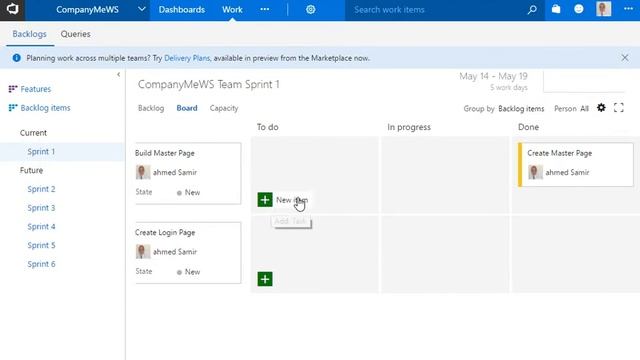Change Group by Backlog items dropdown
This screenshot has width=640, height=360.
[x=521, y=109]
